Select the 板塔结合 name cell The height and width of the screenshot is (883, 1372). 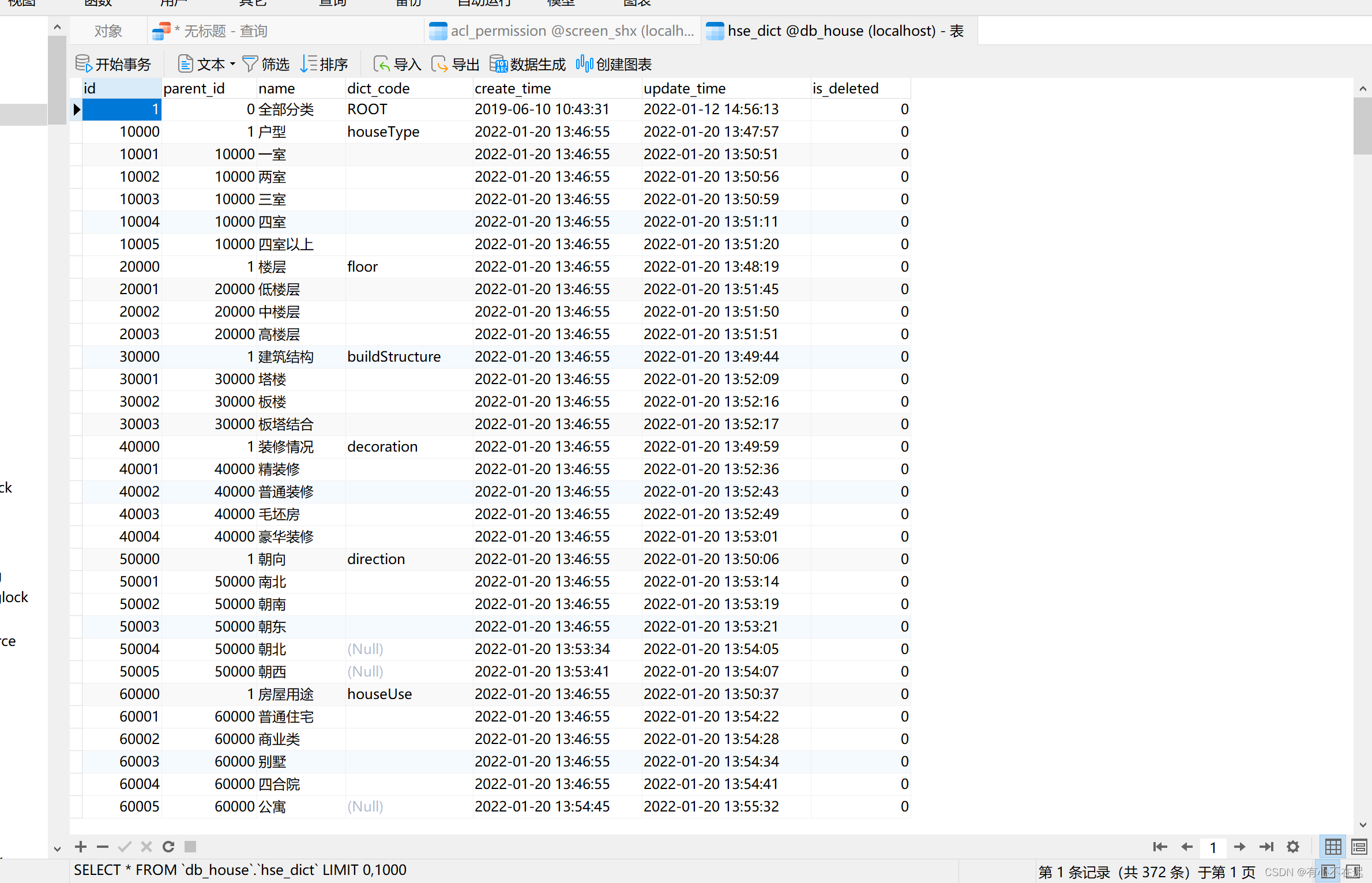[301, 424]
